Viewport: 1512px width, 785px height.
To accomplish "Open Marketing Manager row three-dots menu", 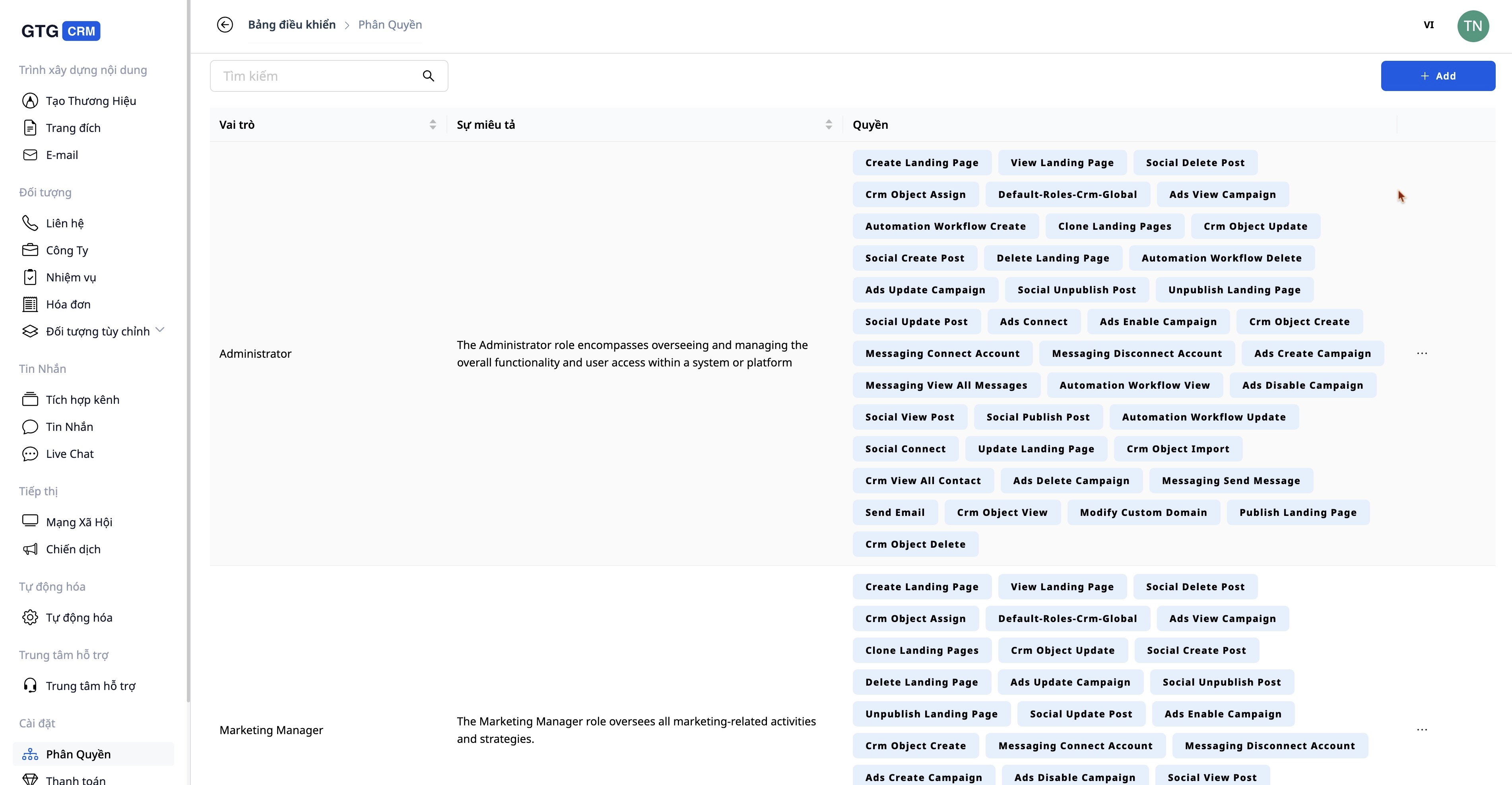I will coord(1422,729).
